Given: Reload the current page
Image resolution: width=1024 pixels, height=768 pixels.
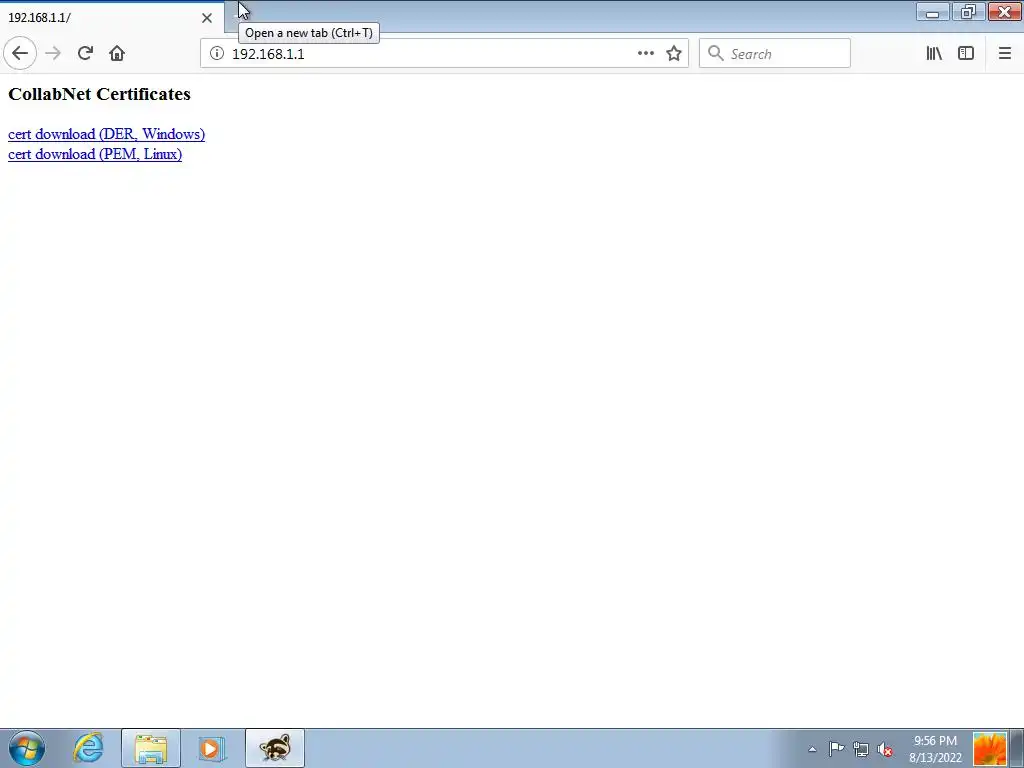Looking at the screenshot, I should [x=85, y=54].
